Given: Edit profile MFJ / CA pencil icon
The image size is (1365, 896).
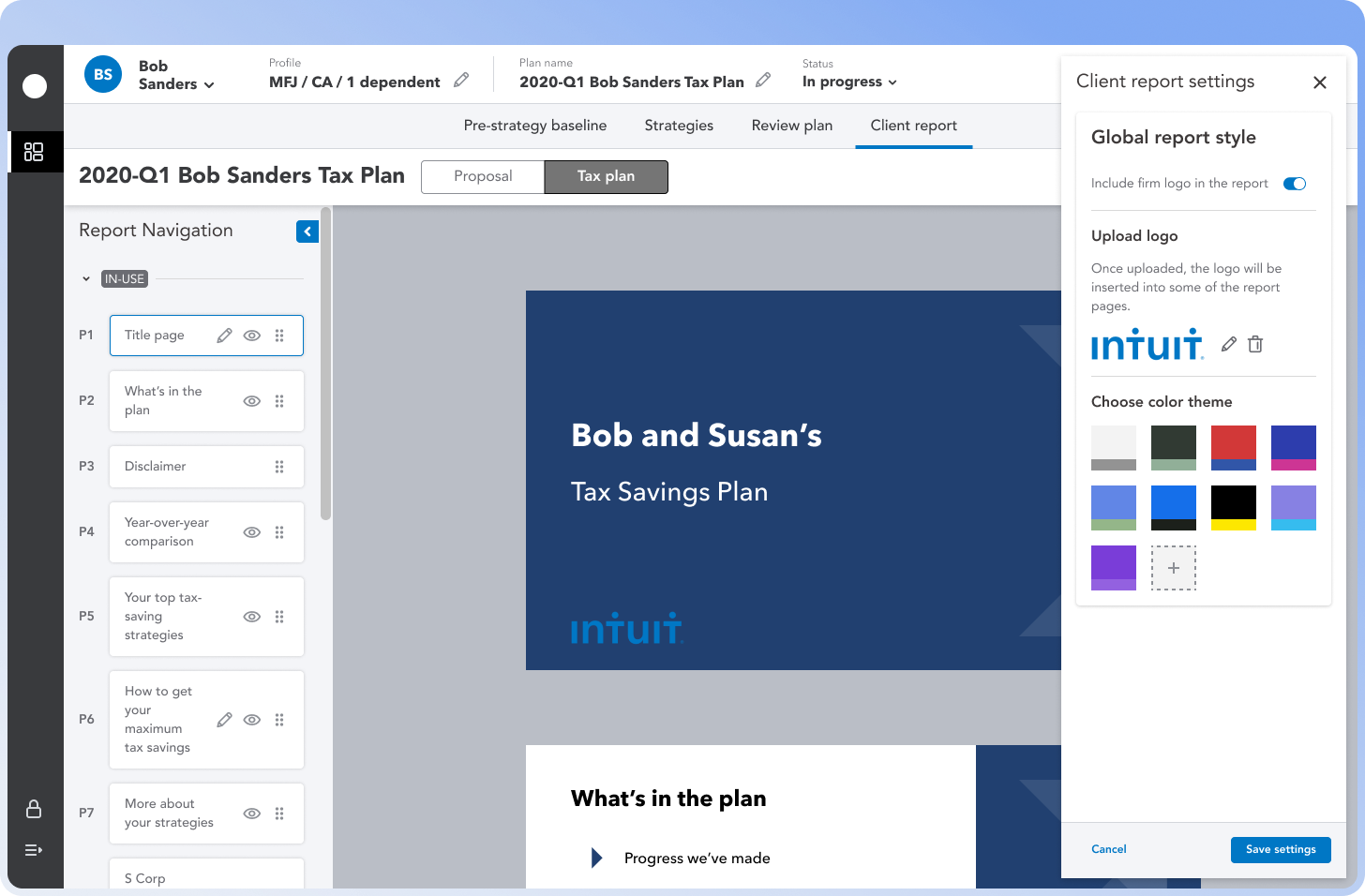Looking at the screenshot, I should [x=461, y=81].
